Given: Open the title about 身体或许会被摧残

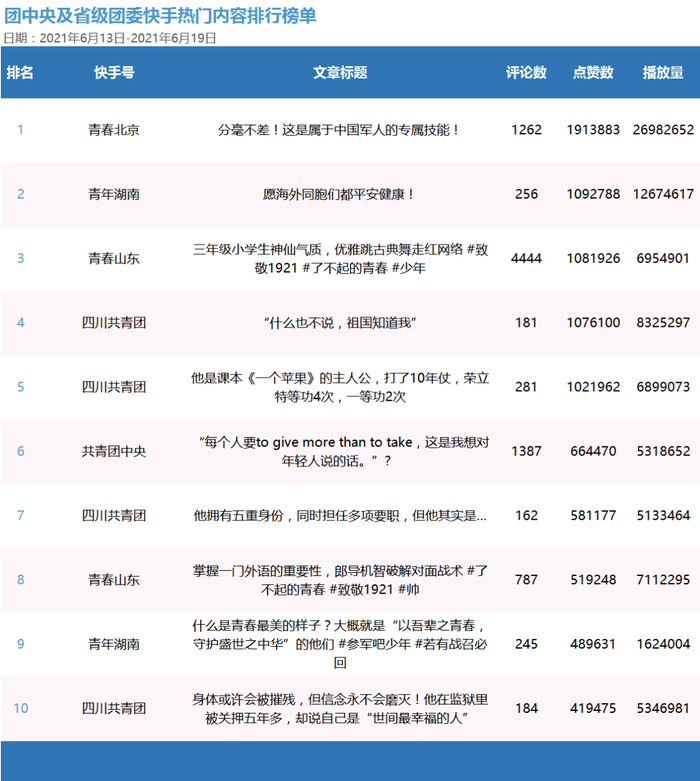Looking at the screenshot, I should [340, 708].
